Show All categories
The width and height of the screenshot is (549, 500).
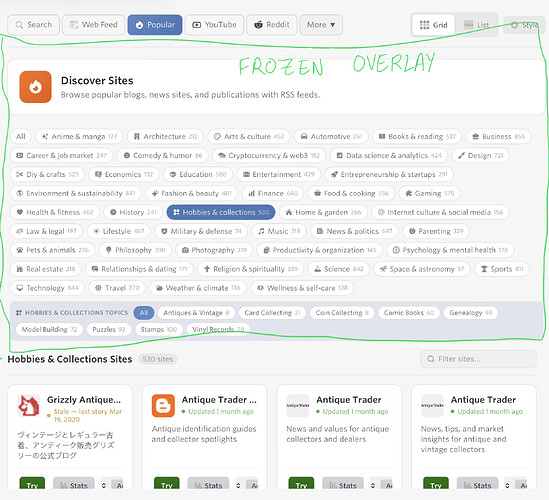(x=21, y=137)
